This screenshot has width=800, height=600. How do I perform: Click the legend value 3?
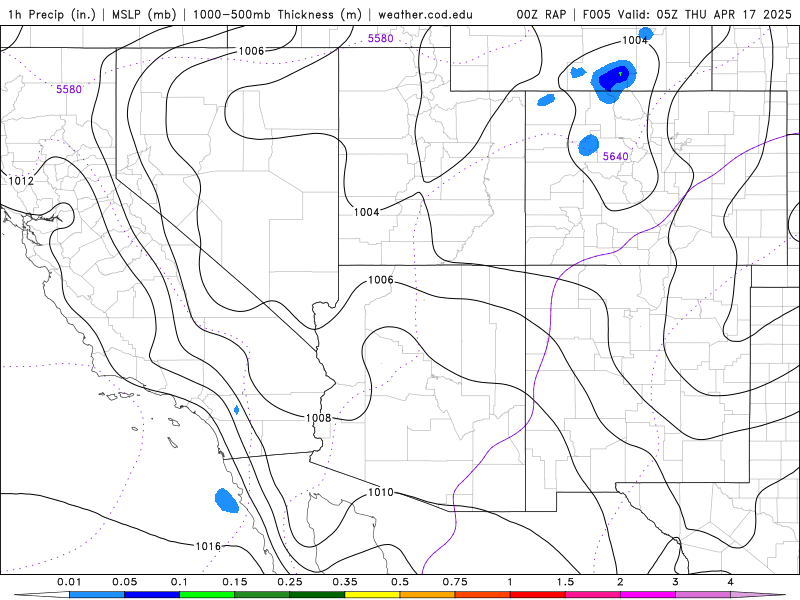pyautogui.click(x=676, y=582)
